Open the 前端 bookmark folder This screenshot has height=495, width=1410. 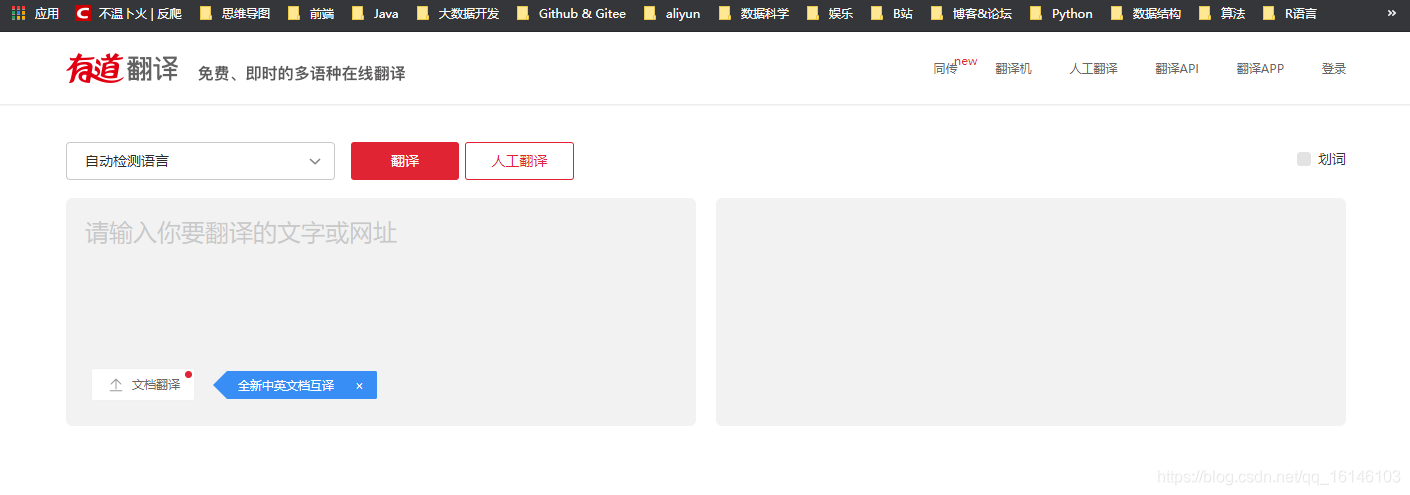pyautogui.click(x=311, y=14)
